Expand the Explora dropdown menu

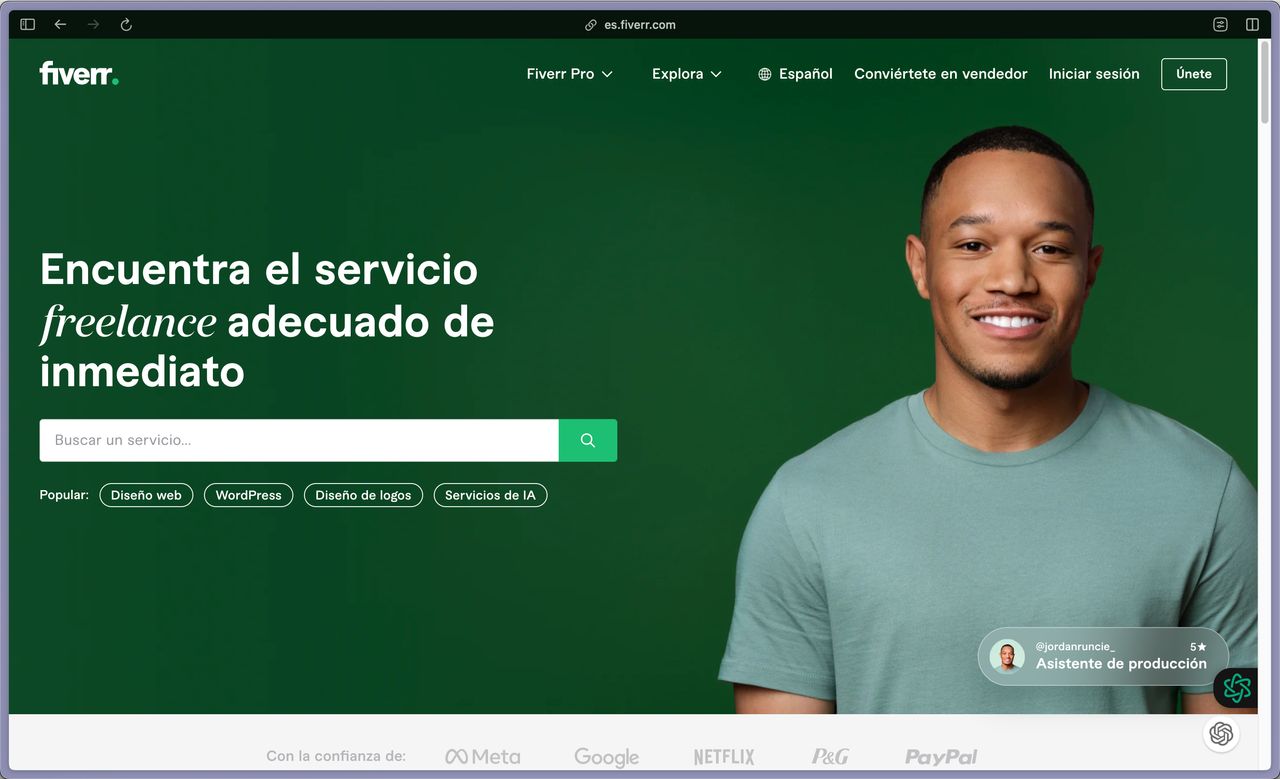[687, 74]
